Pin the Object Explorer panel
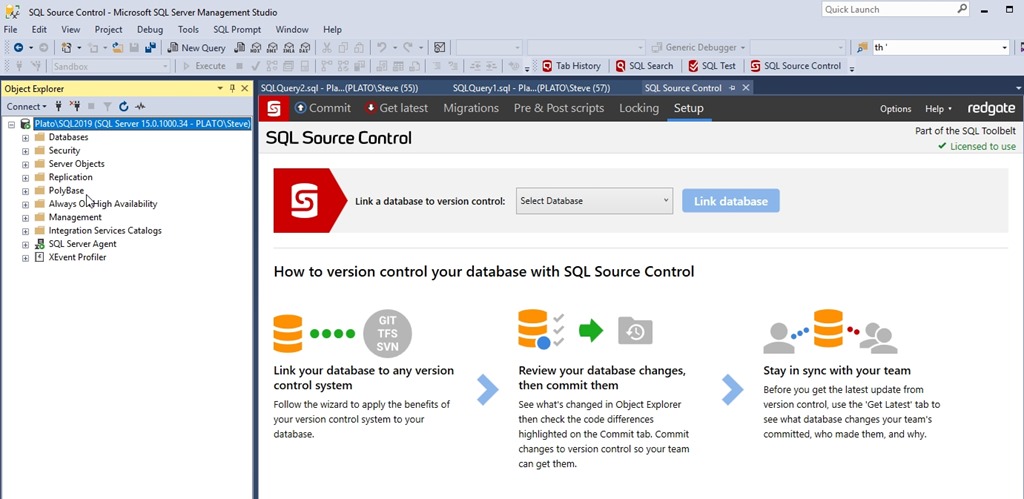The height and width of the screenshot is (499, 1024). 233,88
